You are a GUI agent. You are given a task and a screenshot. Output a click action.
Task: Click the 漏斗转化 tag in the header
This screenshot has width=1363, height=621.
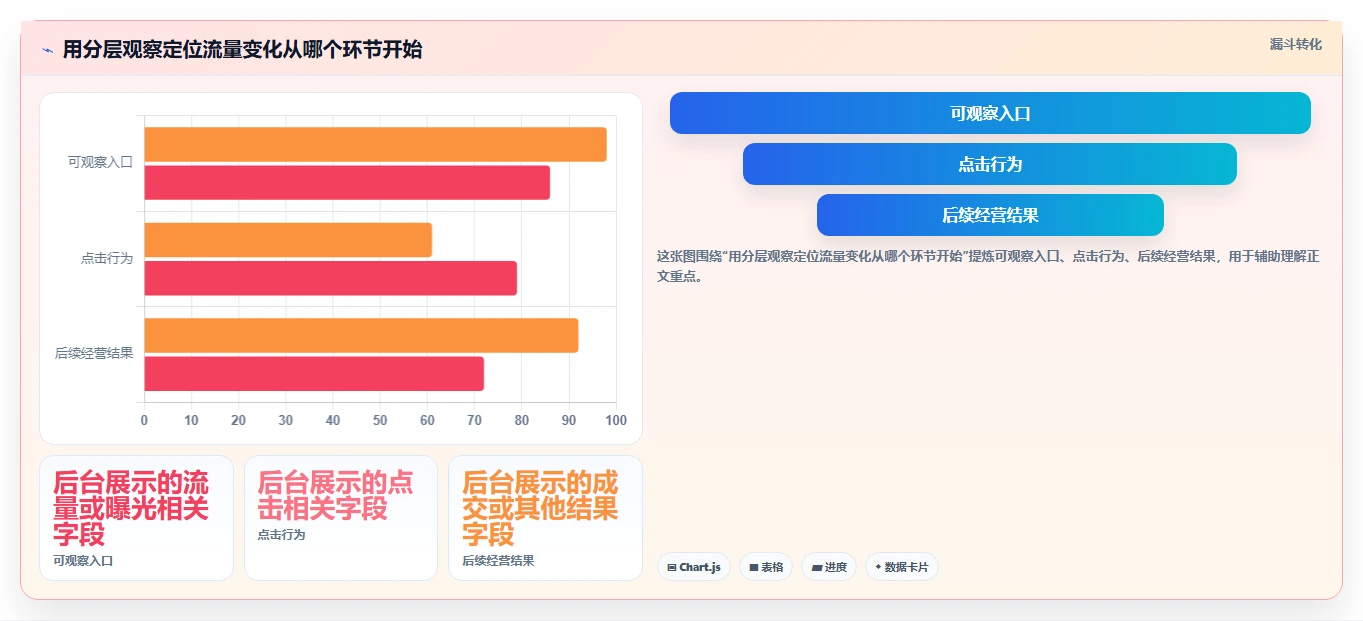point(1295,44)
